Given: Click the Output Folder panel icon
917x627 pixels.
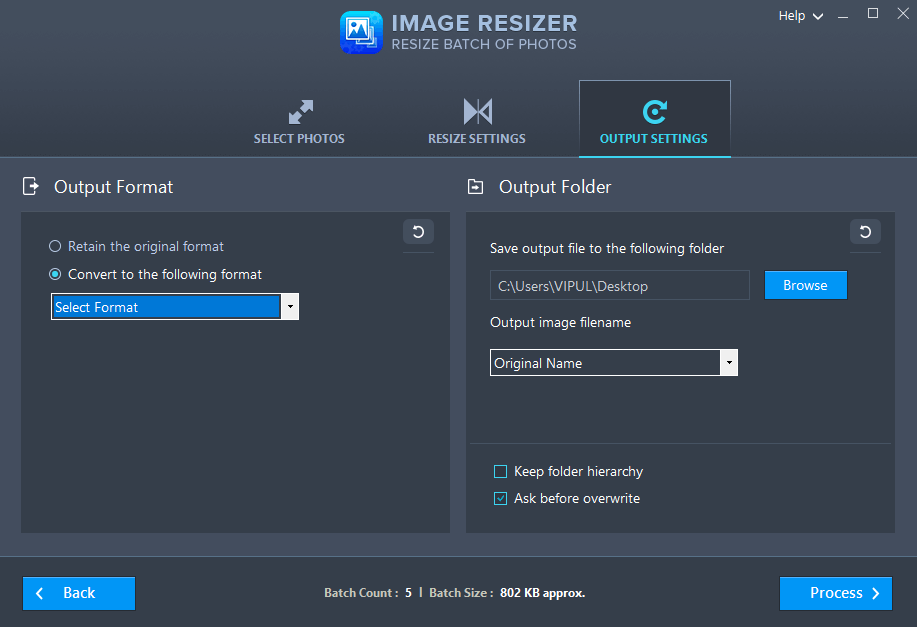Looking at the screenshot, I should click(475, 186).
